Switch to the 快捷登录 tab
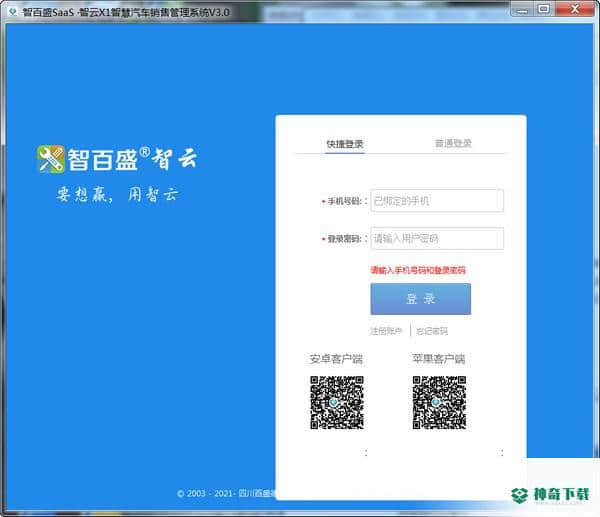The image size is (600, 517). point(345,144)
